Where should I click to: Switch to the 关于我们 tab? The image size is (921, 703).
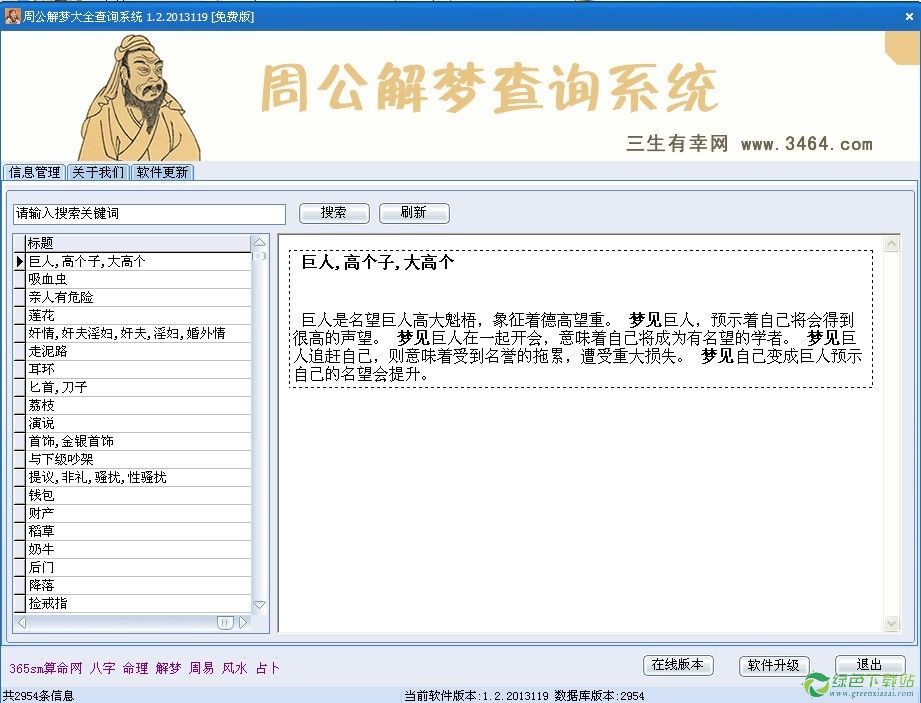pos(97,172)
